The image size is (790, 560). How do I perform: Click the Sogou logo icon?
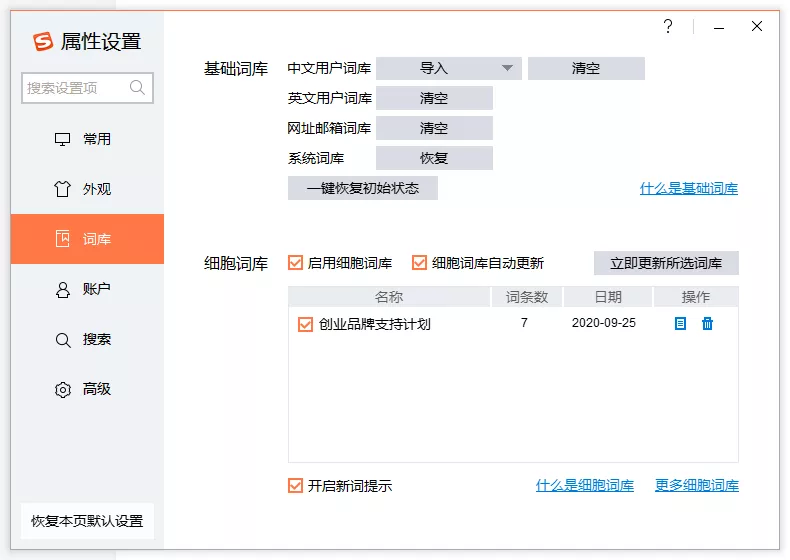coord(43,41)
